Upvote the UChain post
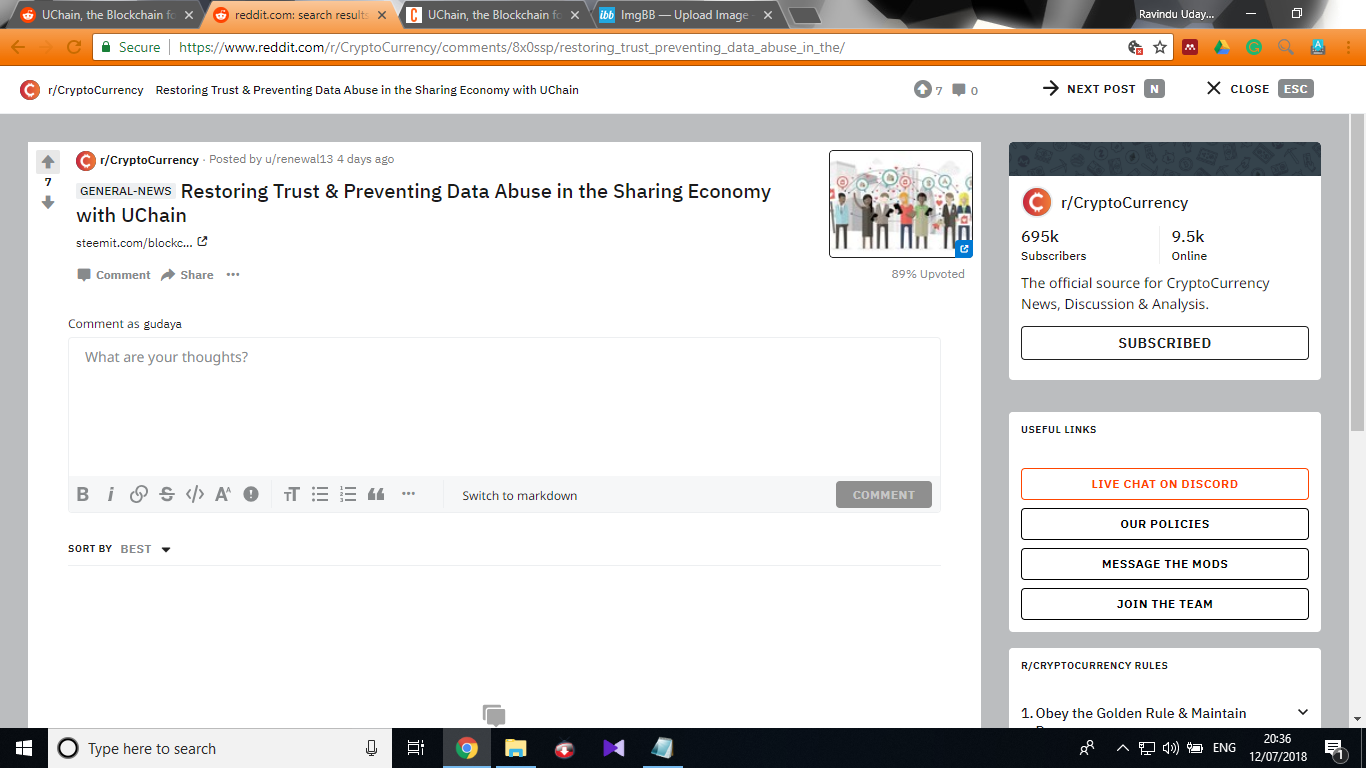 coord(48,162)
